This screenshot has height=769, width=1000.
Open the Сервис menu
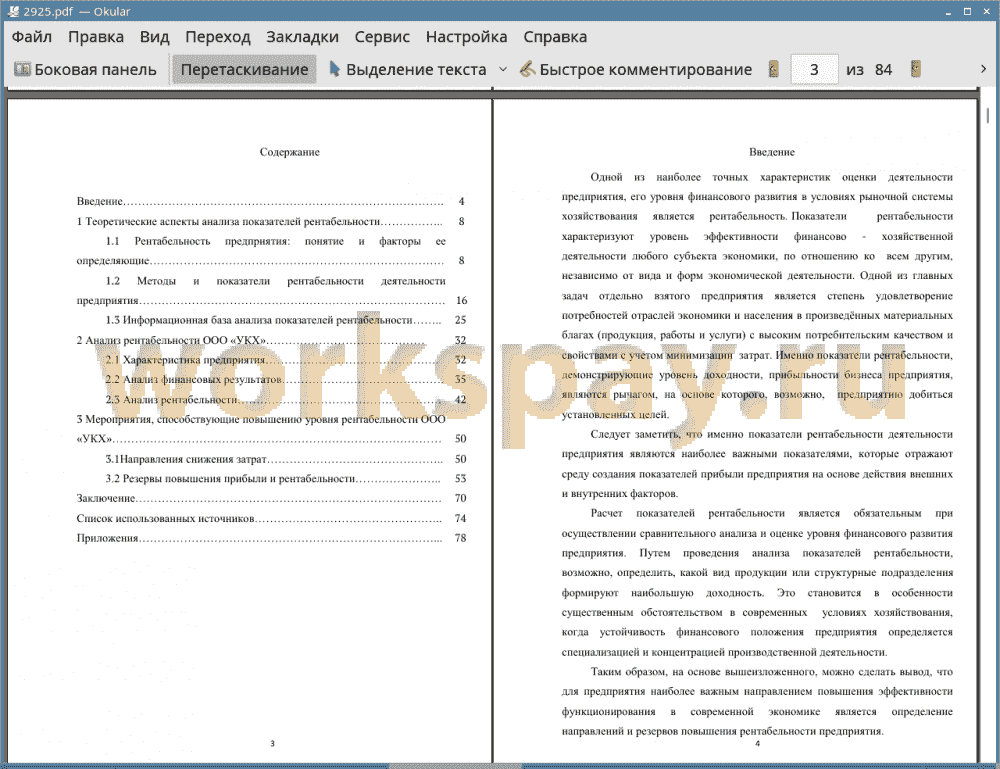(x=382, y=37)
